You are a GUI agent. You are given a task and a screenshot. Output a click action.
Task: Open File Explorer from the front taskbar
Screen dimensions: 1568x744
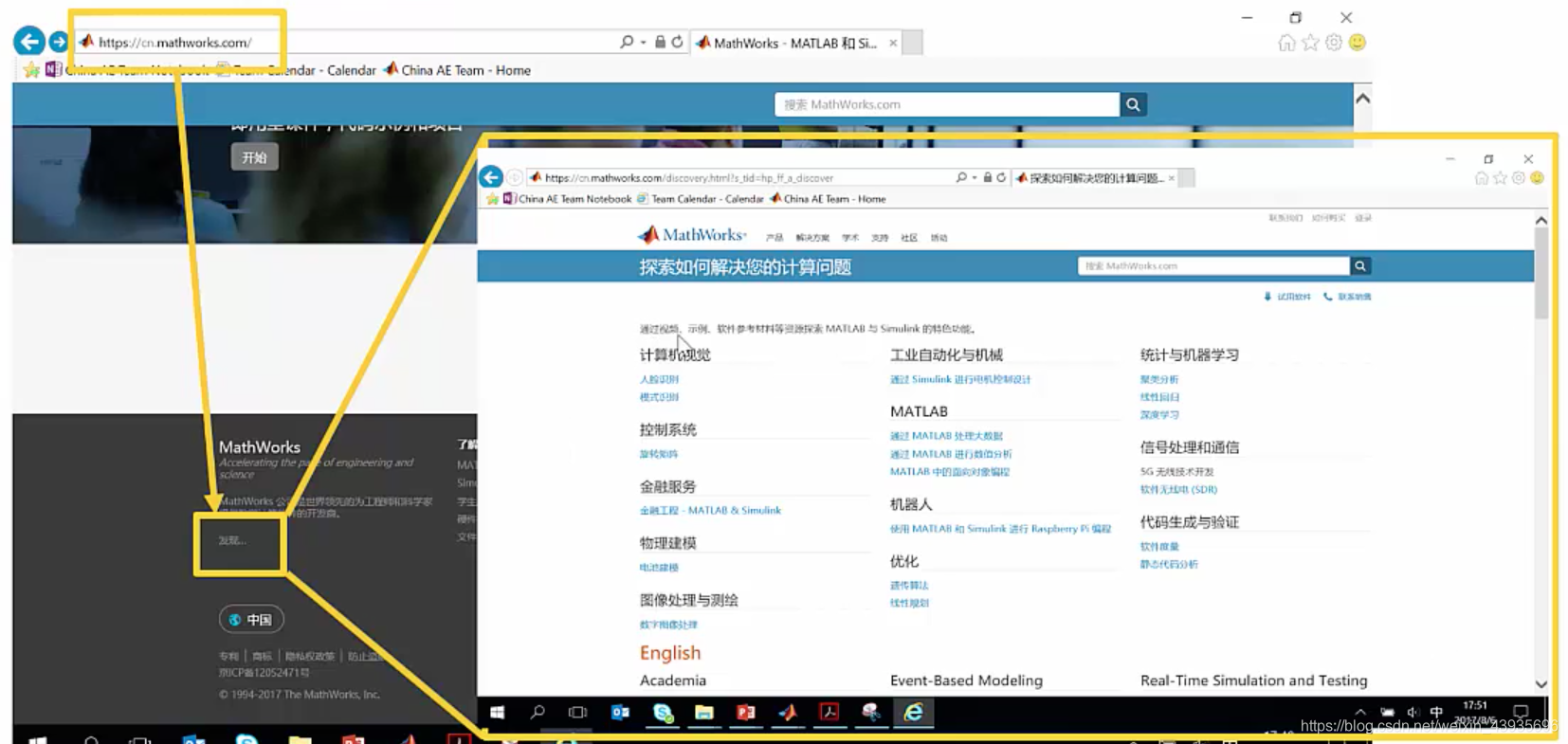[x=704, y=712]
